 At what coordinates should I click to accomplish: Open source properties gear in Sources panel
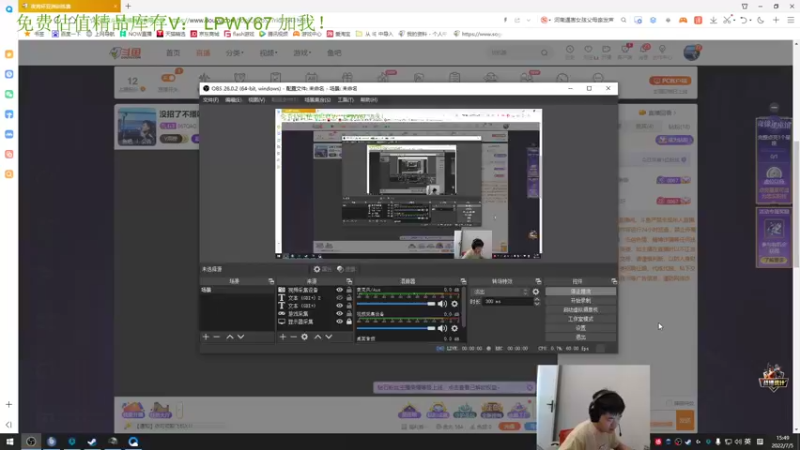point(305,337)
